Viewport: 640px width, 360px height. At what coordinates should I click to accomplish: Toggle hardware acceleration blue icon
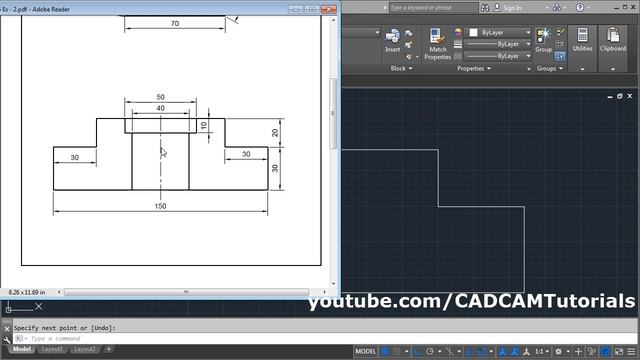(x=605, y=351)
